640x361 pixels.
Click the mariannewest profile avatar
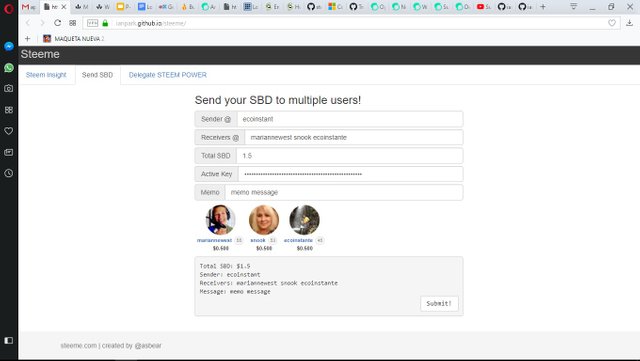(220, 220)
